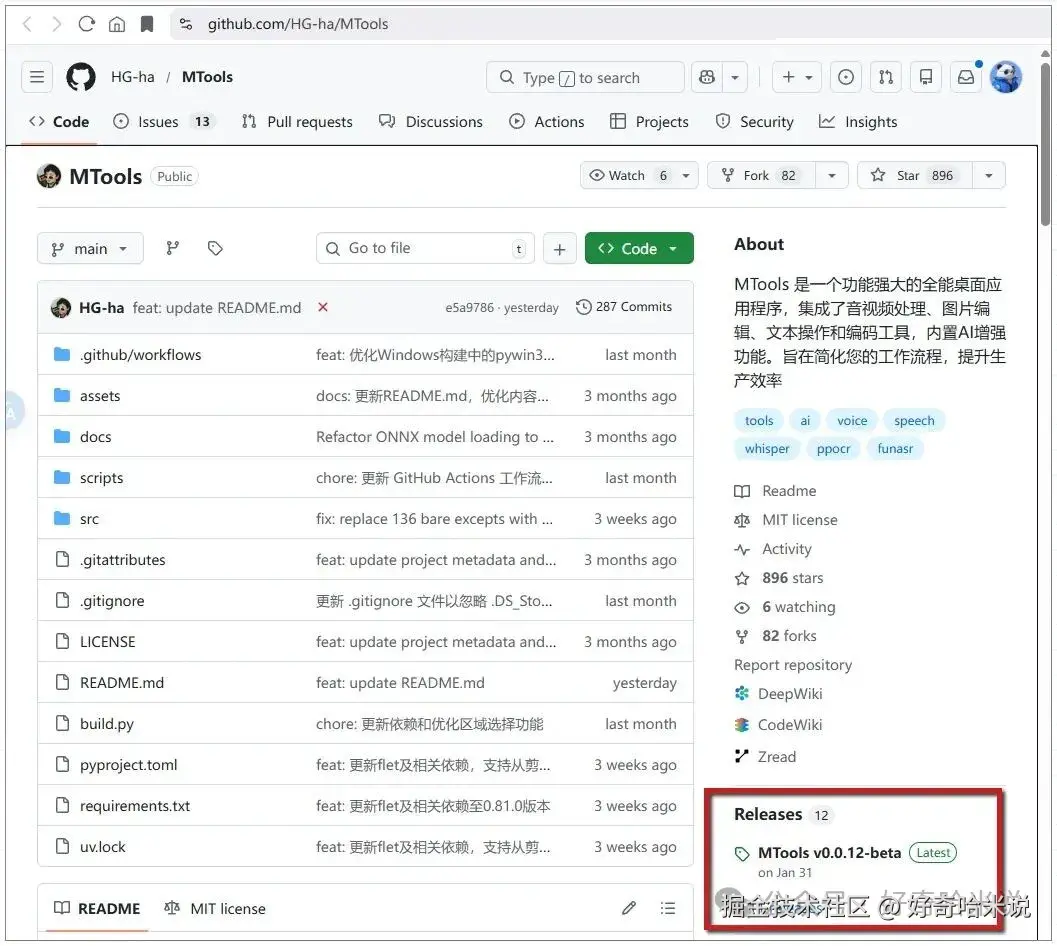Click the branches icon next to branch selector
This screenshot has height=946, width=1057.
pos(173,248)
